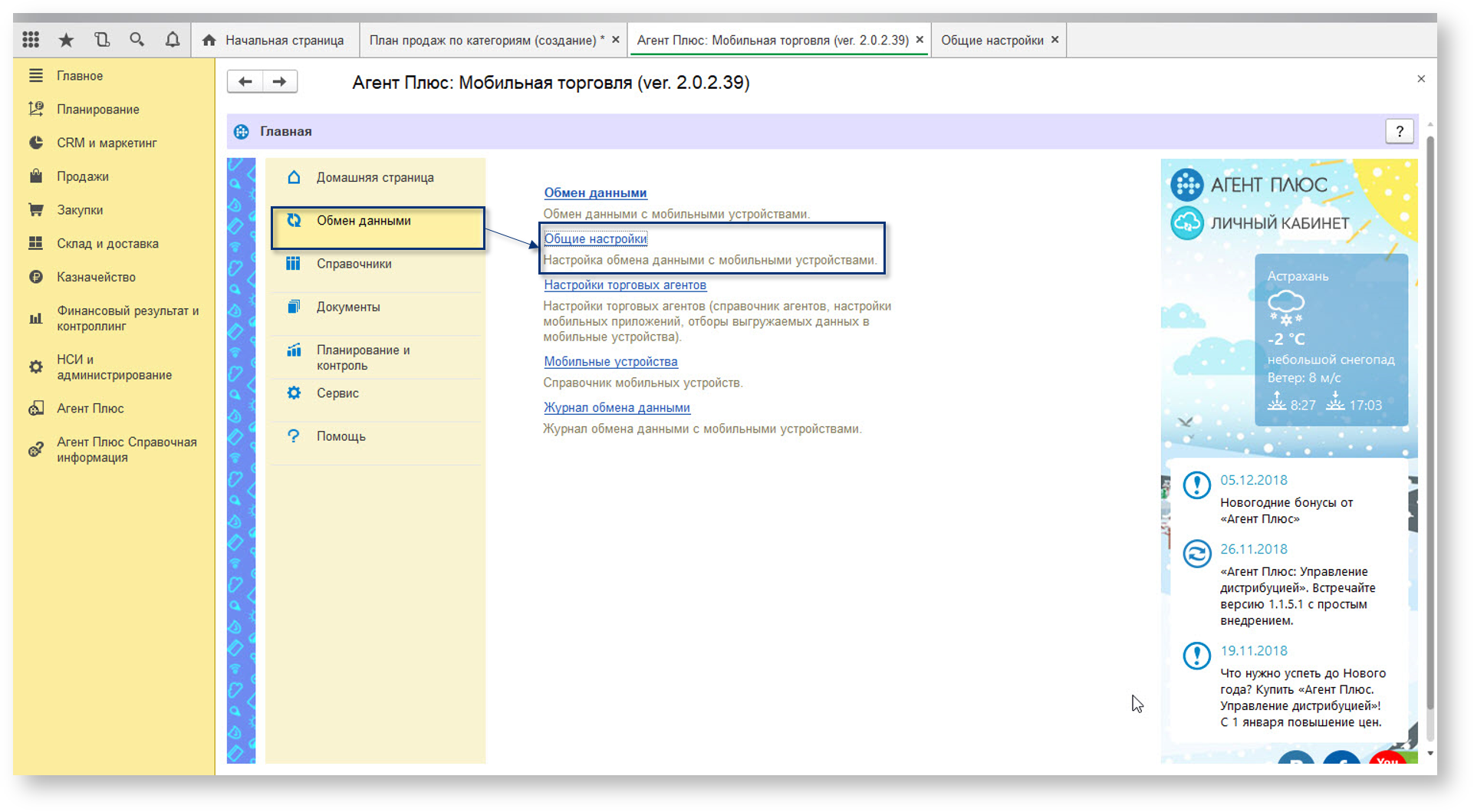Click the Финансовый результат chart icon

click(x=36, y=318)
